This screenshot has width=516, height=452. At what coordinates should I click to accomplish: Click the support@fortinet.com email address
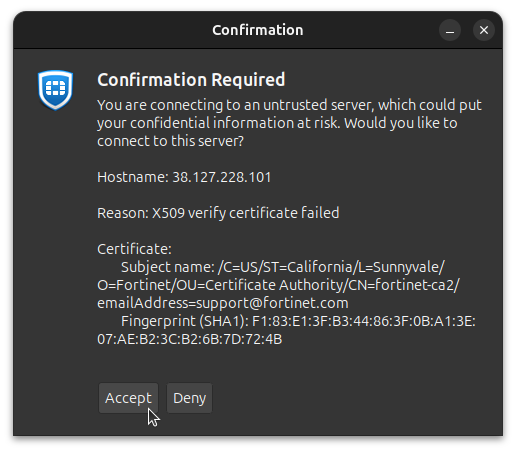point(272,303)
